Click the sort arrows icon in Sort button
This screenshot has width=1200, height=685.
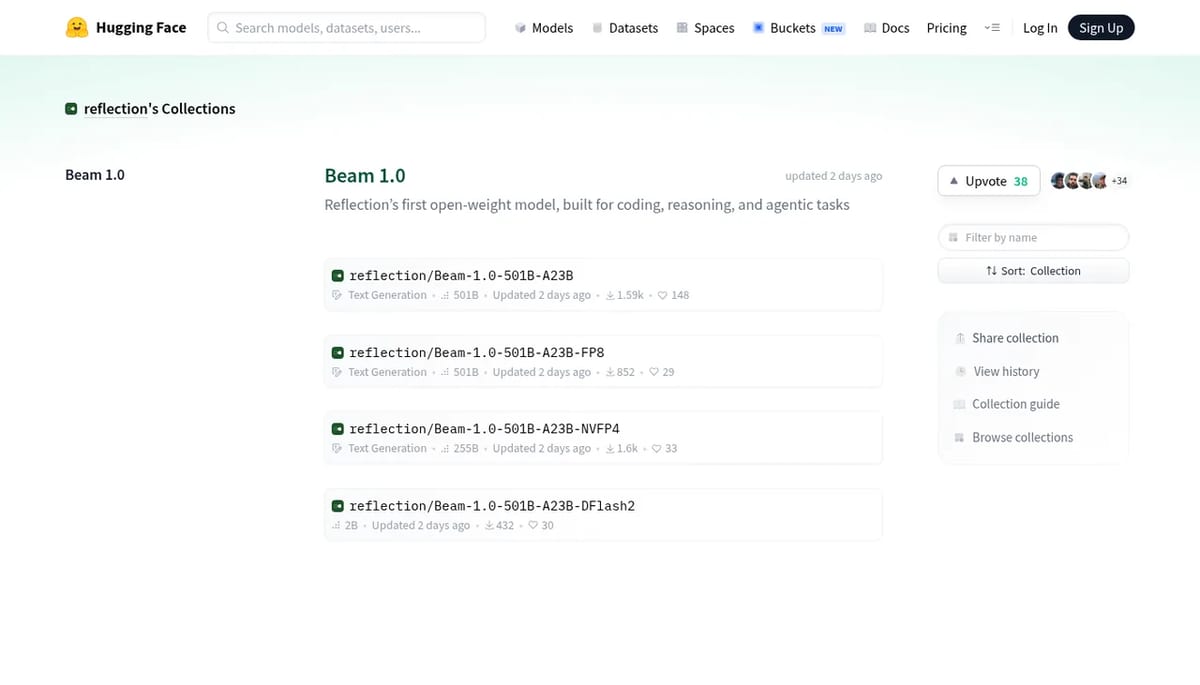coord(991,271)
